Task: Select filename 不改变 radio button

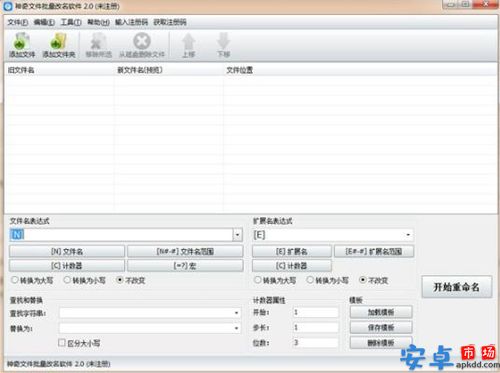Action: click(x=120, y=280)
